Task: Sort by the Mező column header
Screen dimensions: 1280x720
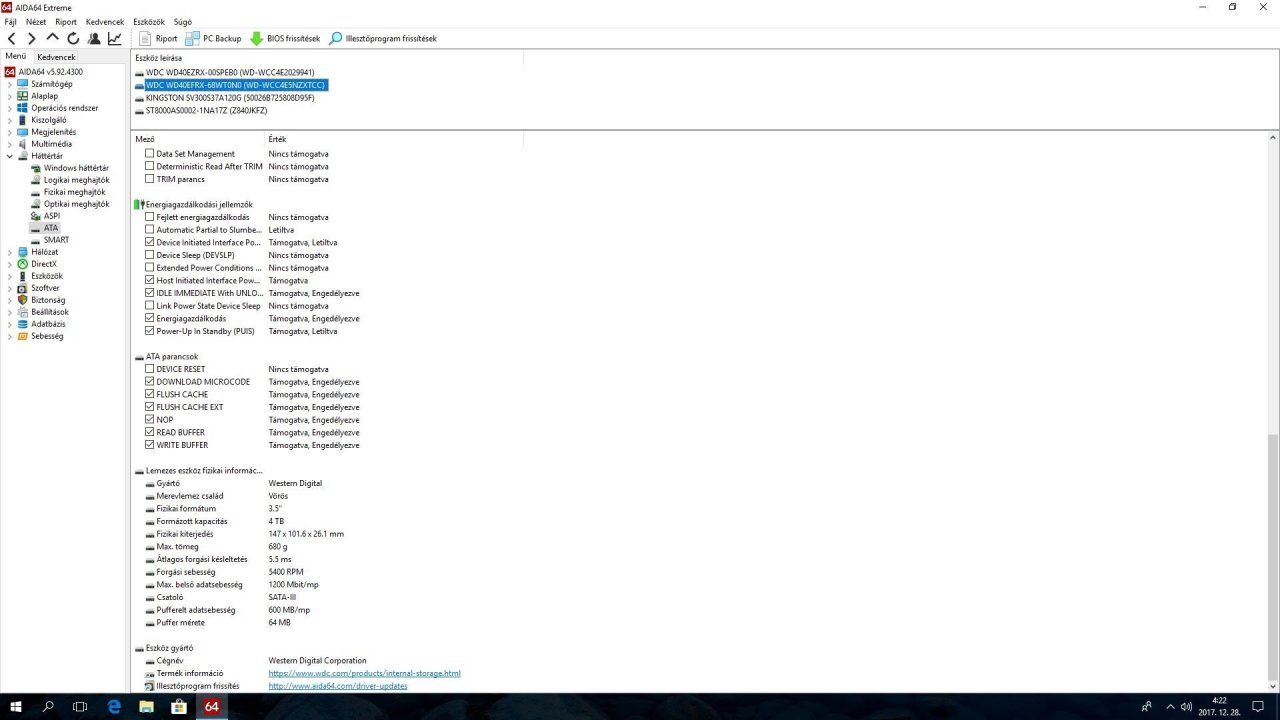Action: coord(198,139)
